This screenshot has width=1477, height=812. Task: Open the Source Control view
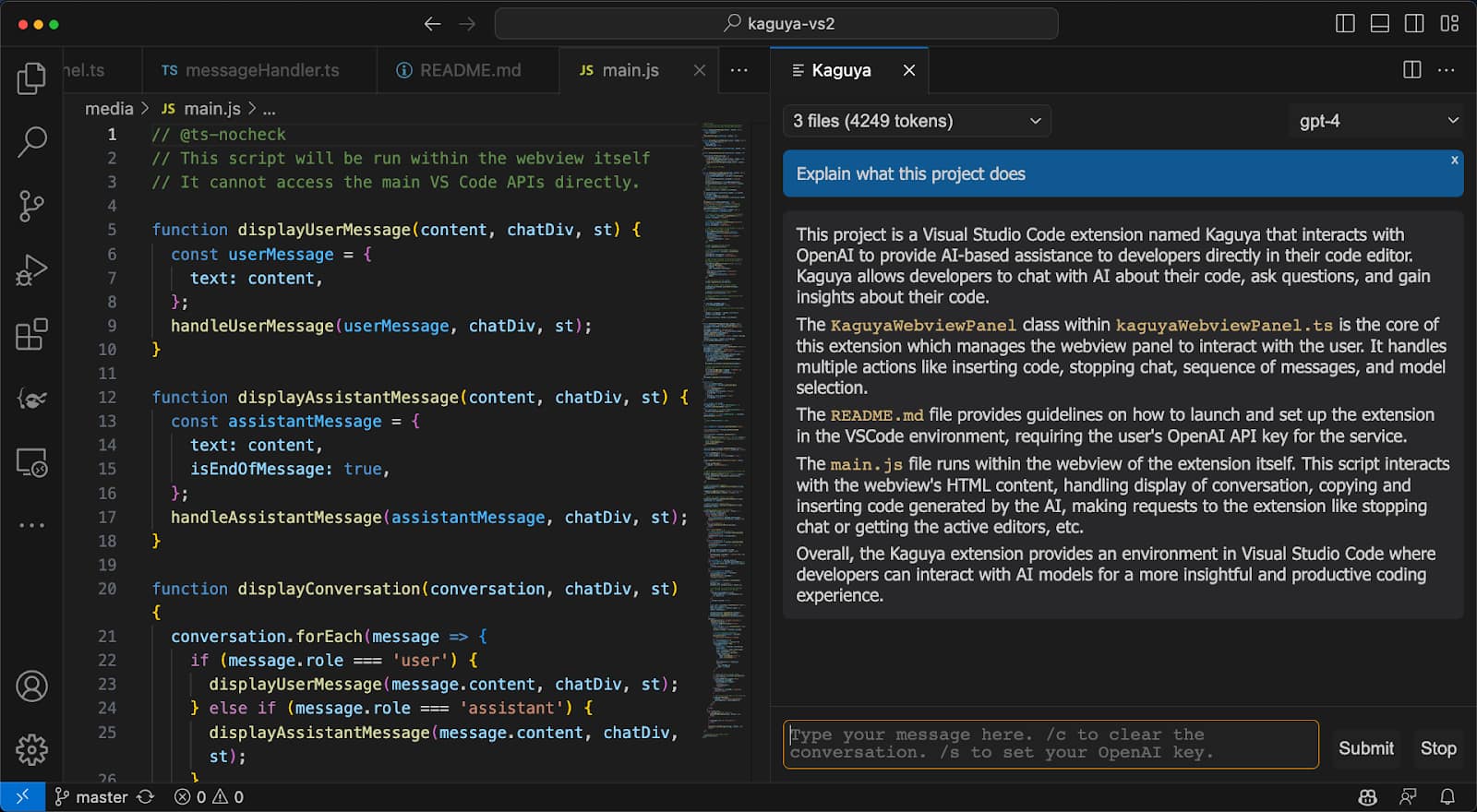point(31,206)
